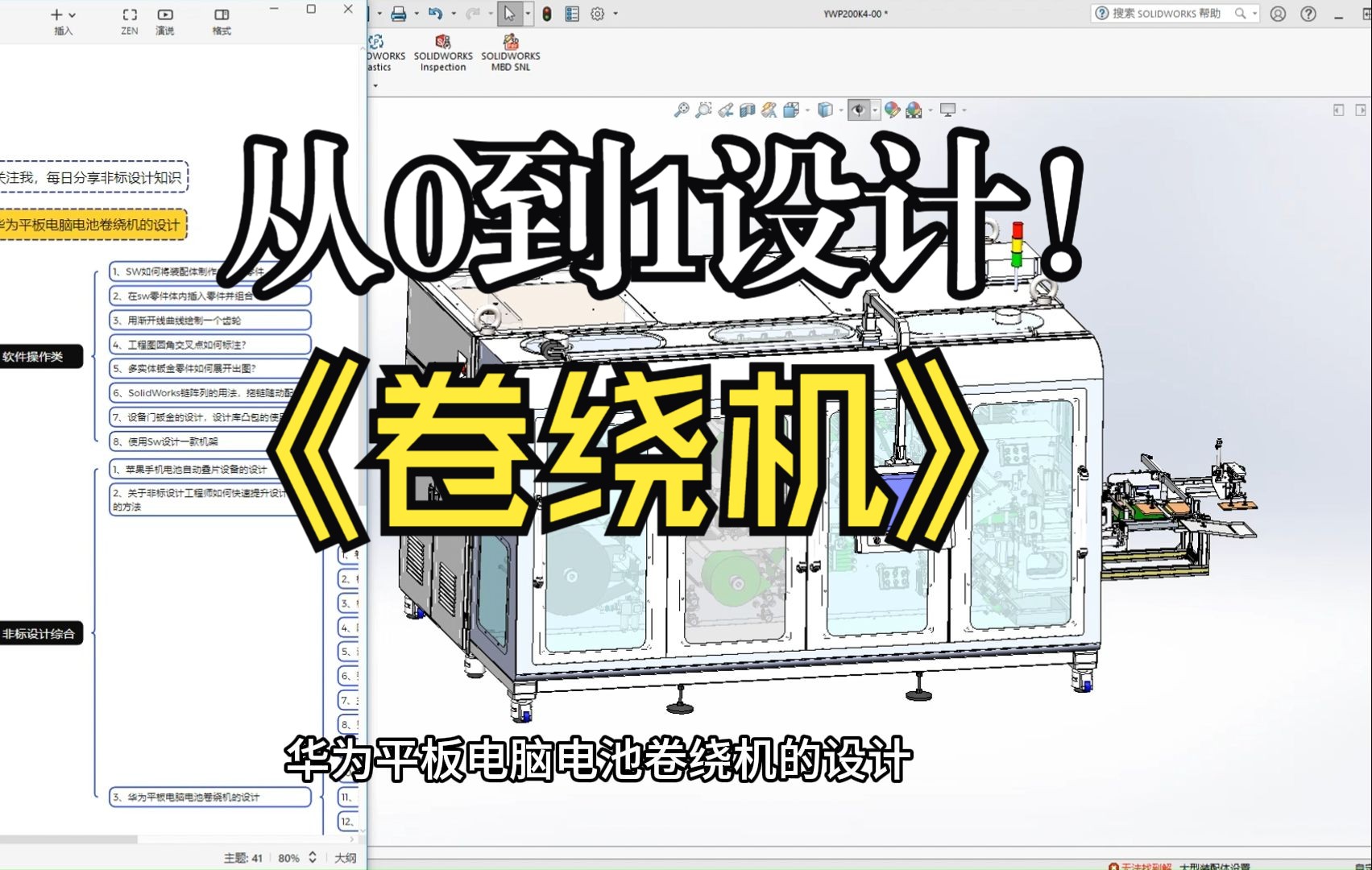1372x870 pixels.
Task: Expand right panel arrow at viewport top-right
Action: 1361,110
